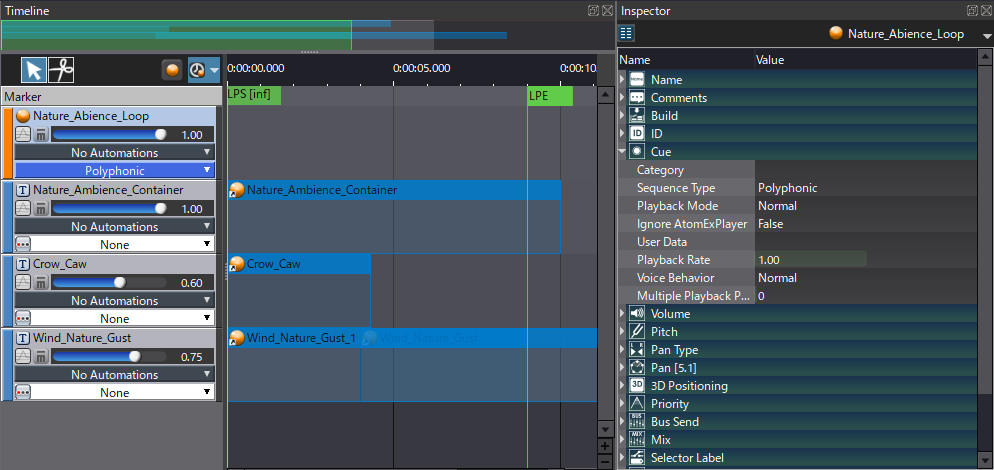This screenshot has height=470, width=994.
Task: Click mixer icon on Nature_Ambience_Container track
Action: (x=41, y=209)
